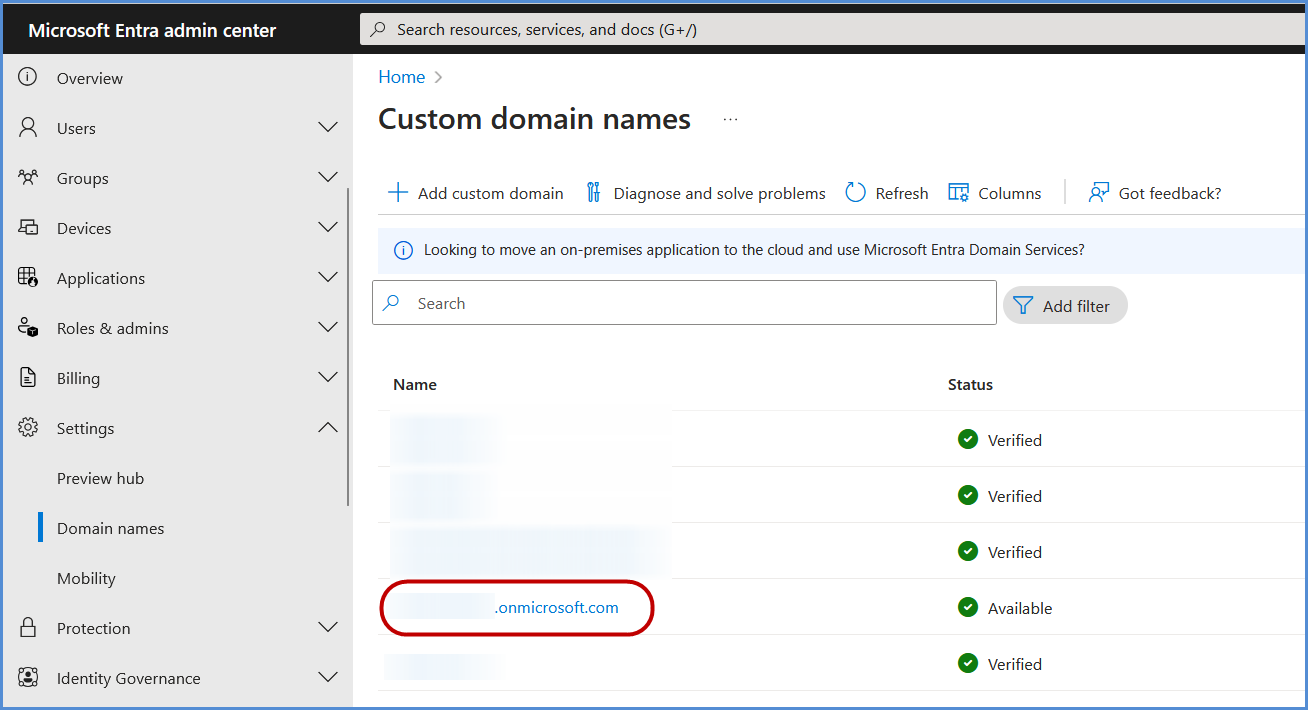
Task: Click the Roles & admins icon
Action: (x=28, y=328)
